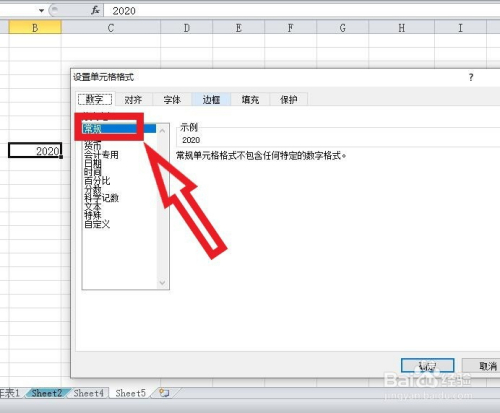Select 分数 in the category list
Viewport: 500px width, 413px height.
[93, 189]
